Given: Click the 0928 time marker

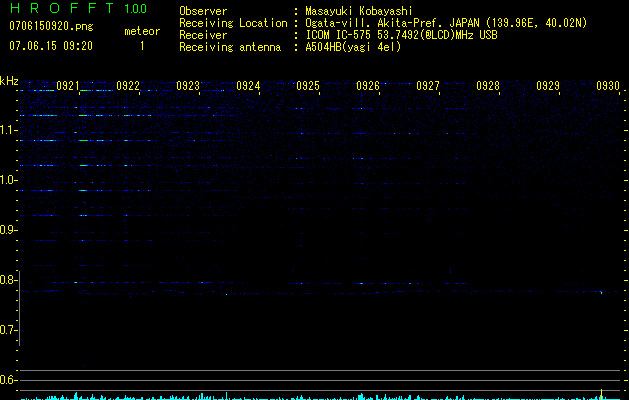Looking at the screenshot, I should pos(488,86).
